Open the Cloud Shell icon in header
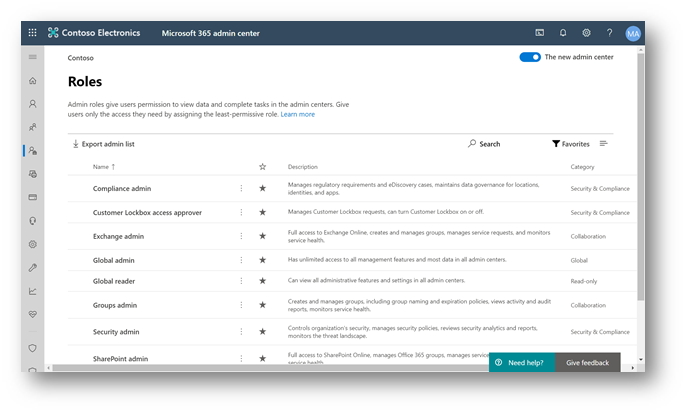The height and width of the screenshot is (414, 687). (x=540, y=32)
